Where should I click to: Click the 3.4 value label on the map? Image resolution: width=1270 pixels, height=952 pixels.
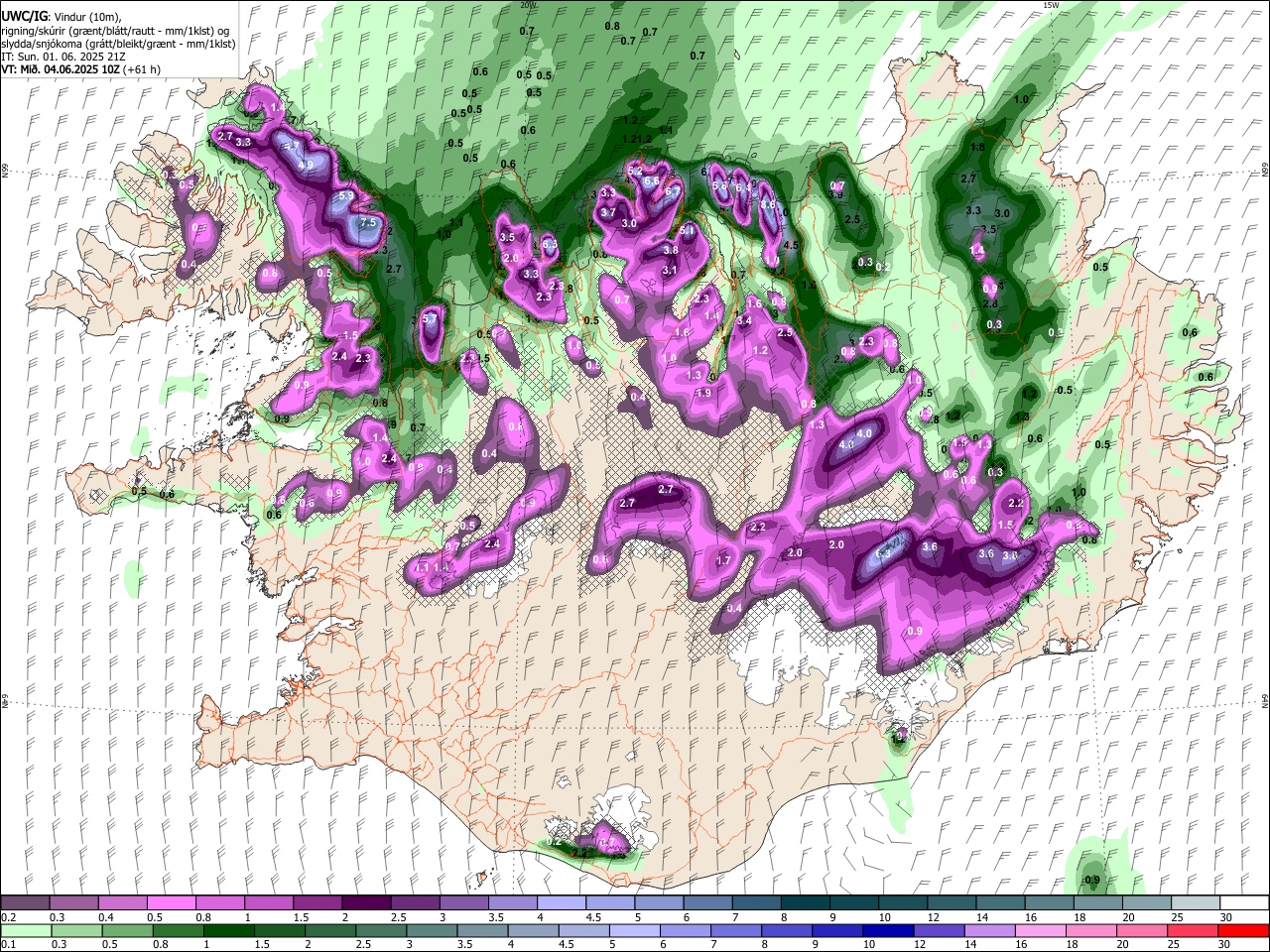click(744, 320)
